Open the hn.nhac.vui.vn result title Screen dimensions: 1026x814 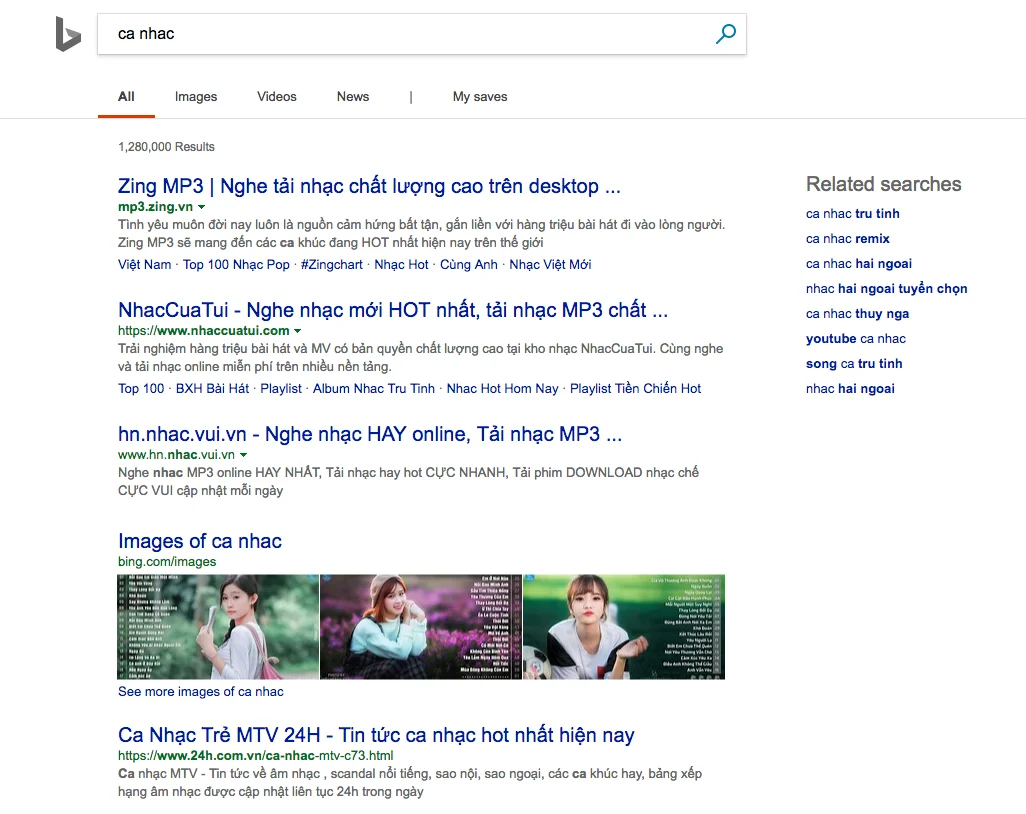coord(370,434)
